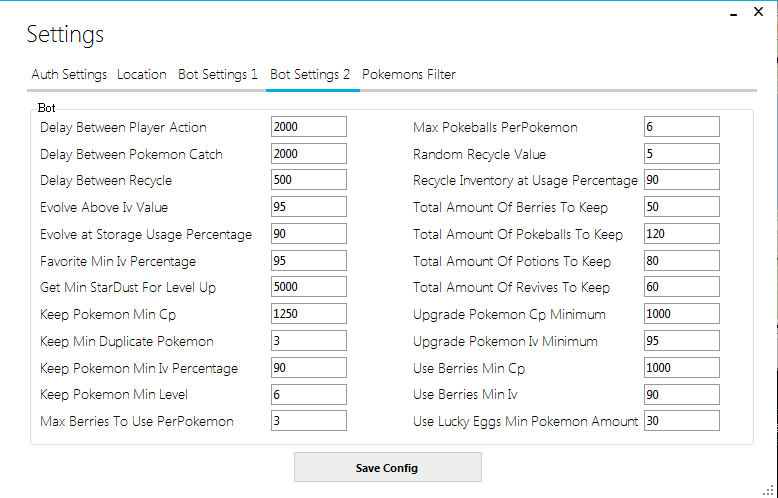Minimize the Settings window
Image resolution: width=778 pixels, height=498 pixels.
pos(733,15)
